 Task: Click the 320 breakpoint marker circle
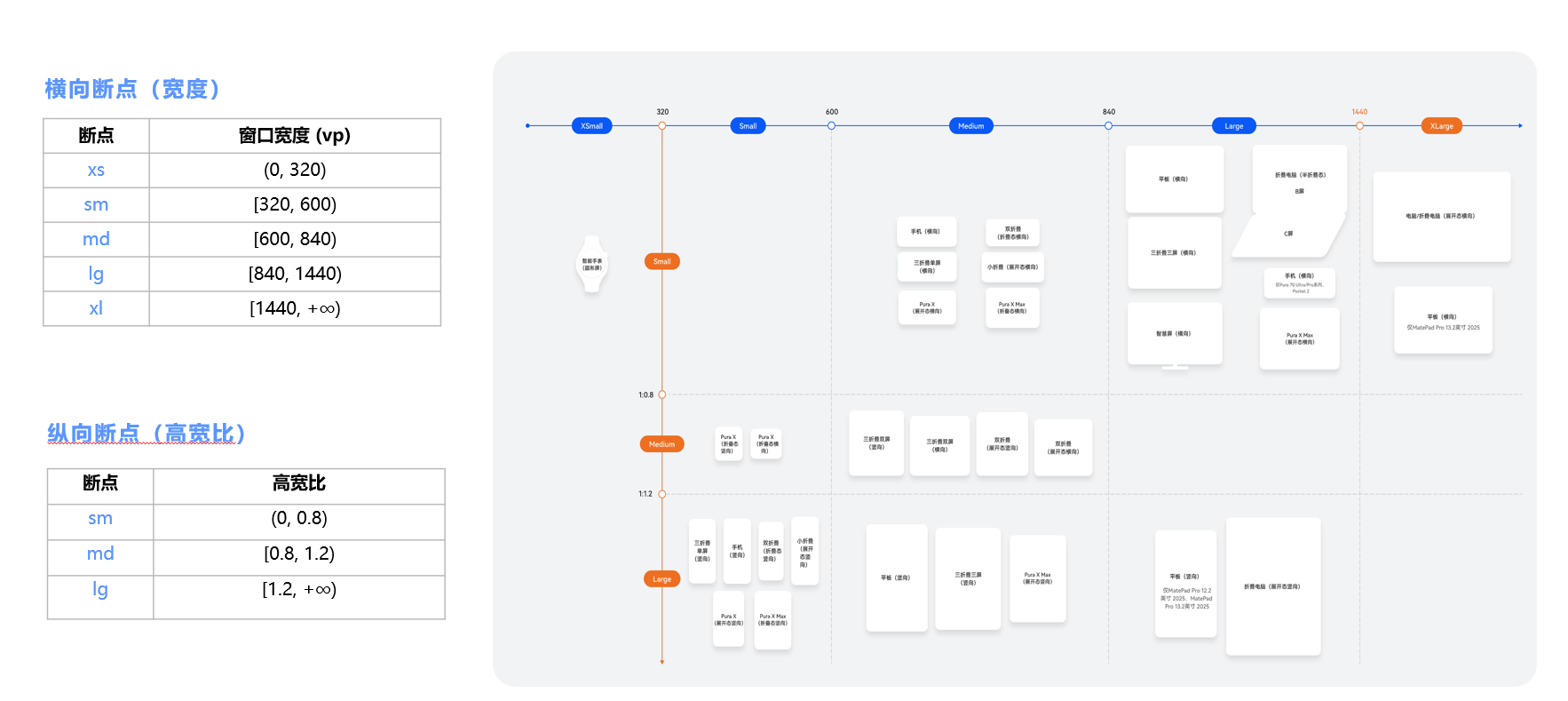coord(662,126)
